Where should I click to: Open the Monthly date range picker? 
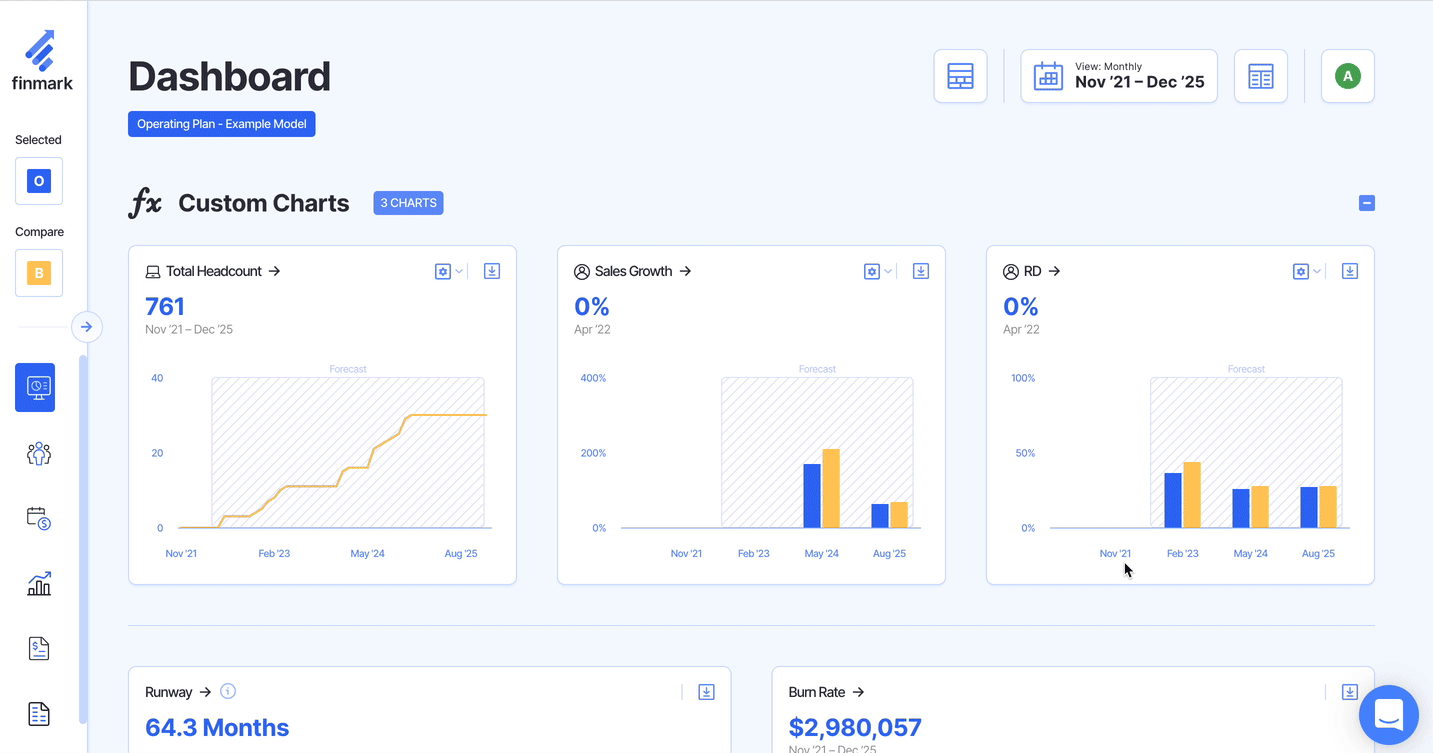pyautogui.click(x=1118, y=76)
